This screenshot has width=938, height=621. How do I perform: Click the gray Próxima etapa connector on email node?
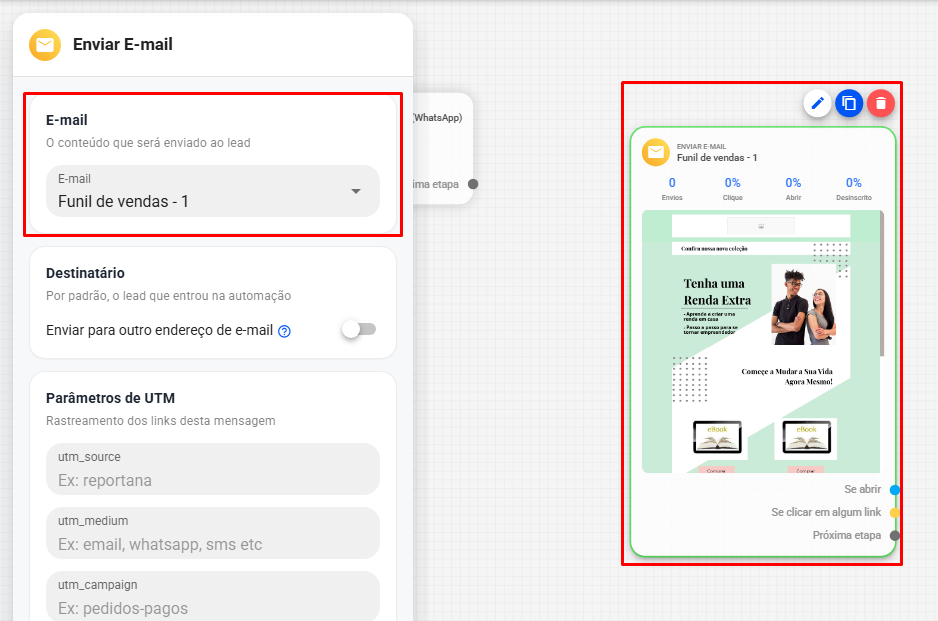(895, 535)
